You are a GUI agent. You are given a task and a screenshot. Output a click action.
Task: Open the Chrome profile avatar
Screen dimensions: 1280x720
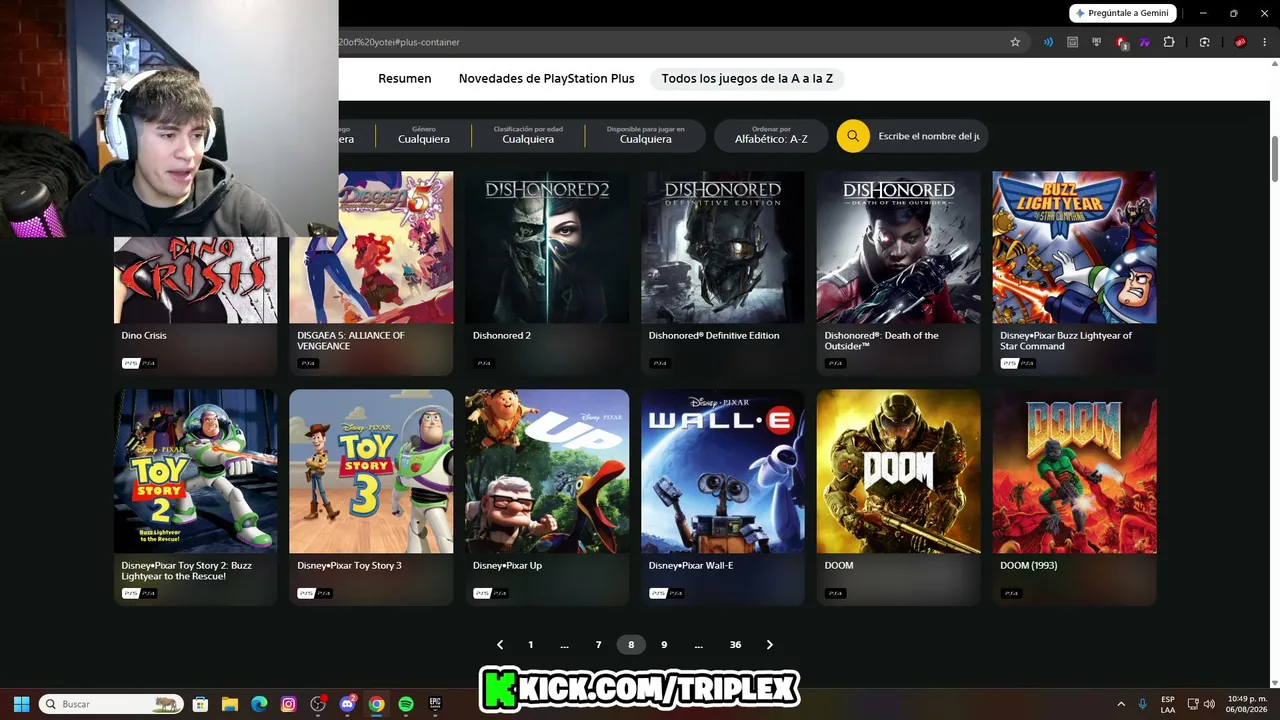coord(1240,42)
